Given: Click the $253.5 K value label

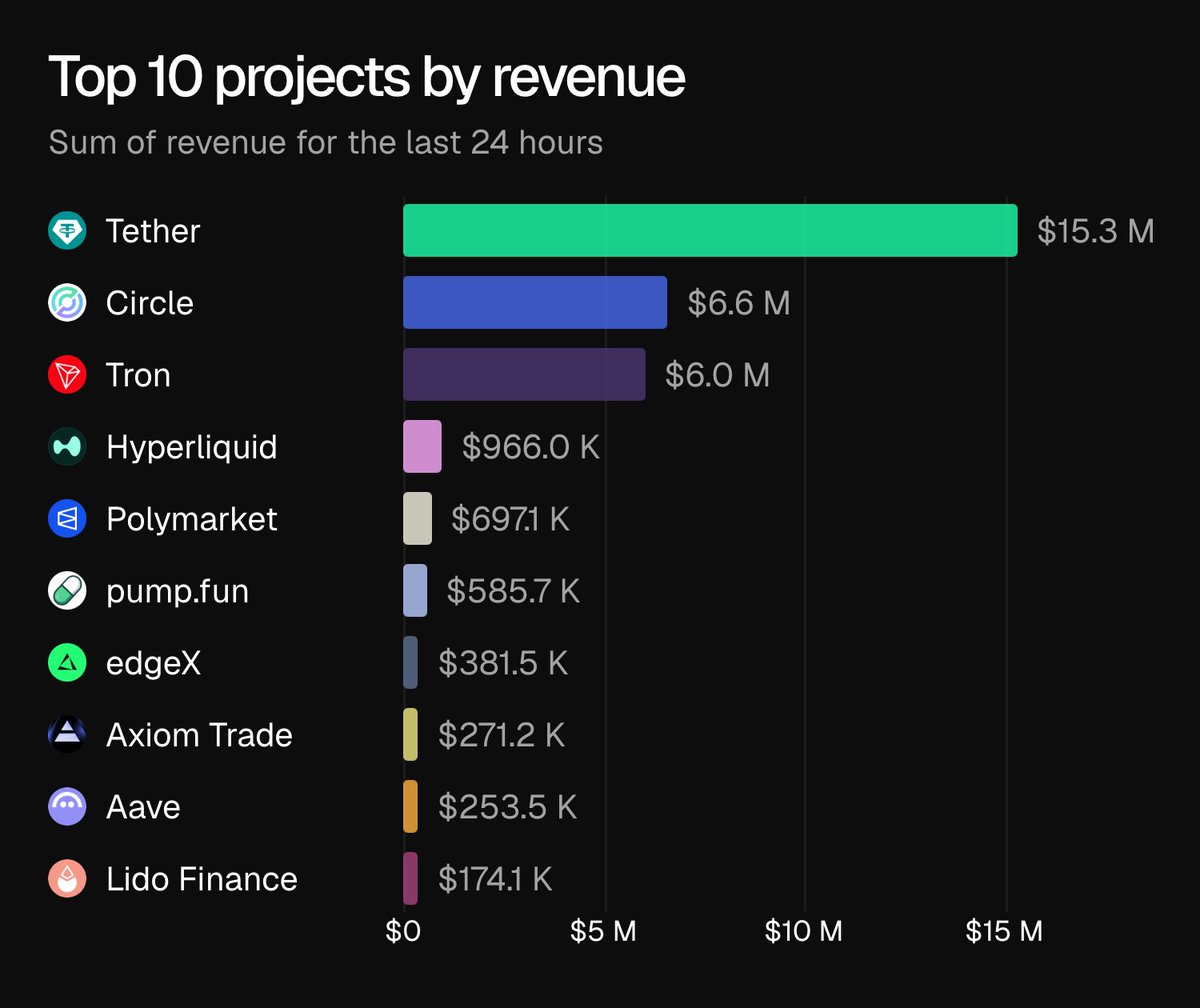Looking at the screenshot, I should click(508, 807).
